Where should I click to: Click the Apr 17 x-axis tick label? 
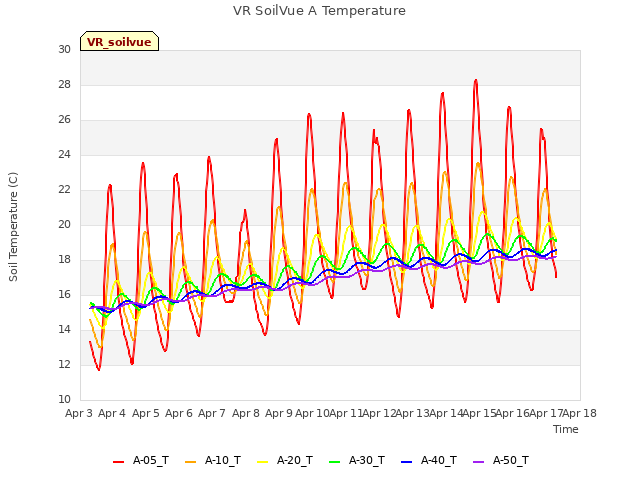tap(547, 413)
